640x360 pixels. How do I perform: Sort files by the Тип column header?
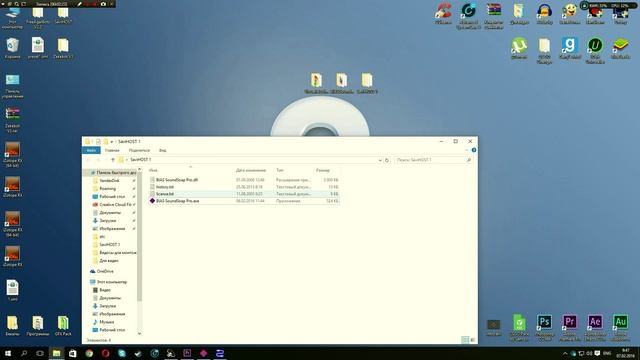coord(280,170)
